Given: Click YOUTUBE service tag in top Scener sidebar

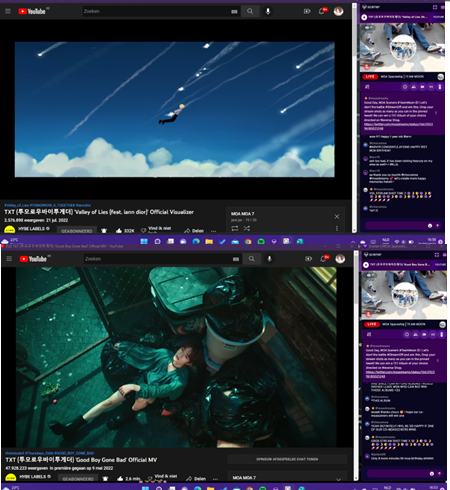Looking at the screenshot, I should (x=438, y=17).
